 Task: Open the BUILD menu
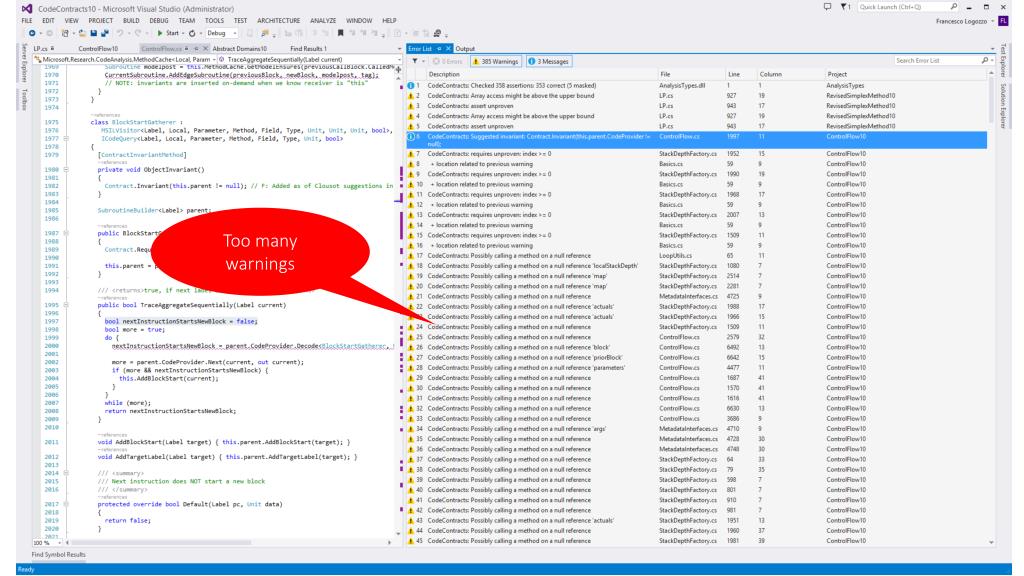(131, 21)
